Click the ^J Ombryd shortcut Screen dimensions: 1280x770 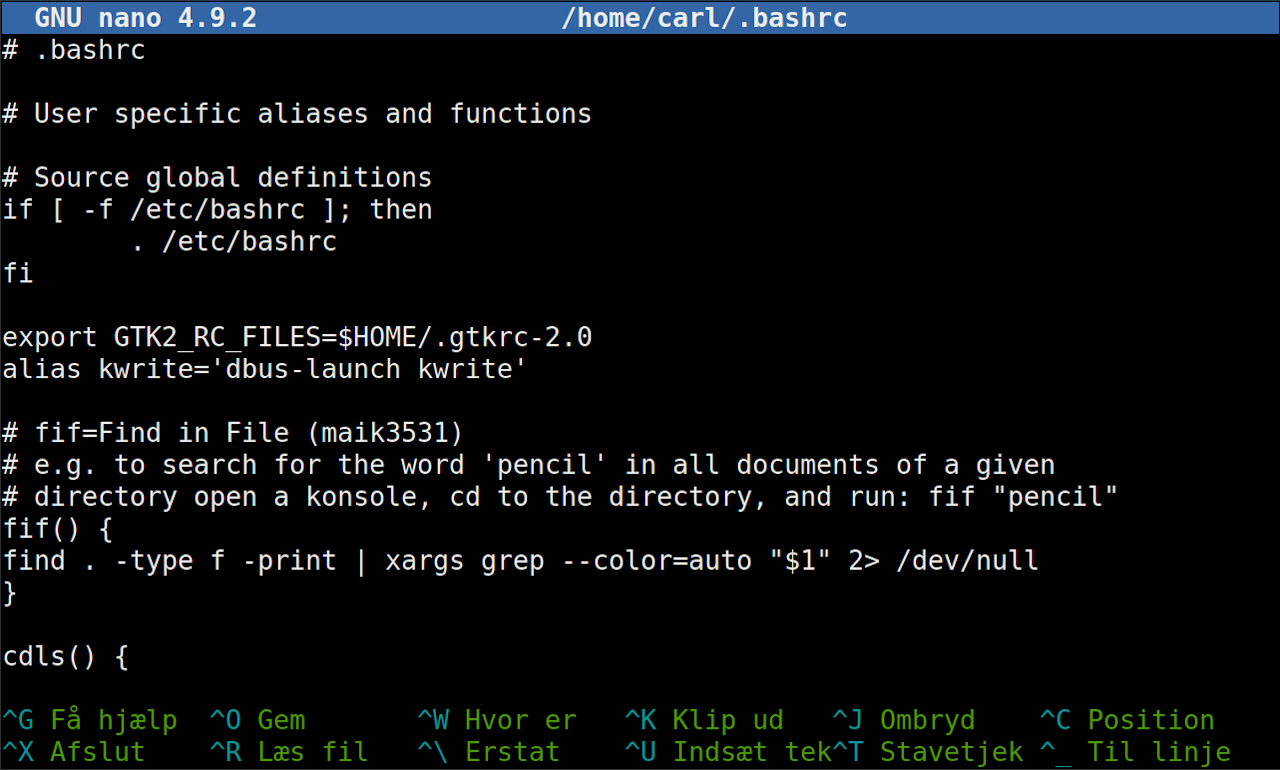pyautogui.click(x=903, y=720)
